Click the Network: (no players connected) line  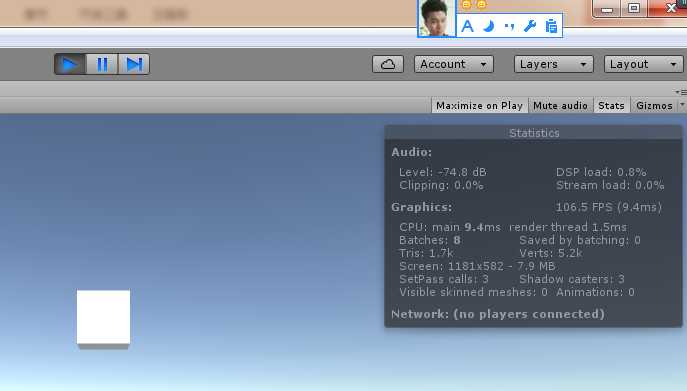[498, 314]
